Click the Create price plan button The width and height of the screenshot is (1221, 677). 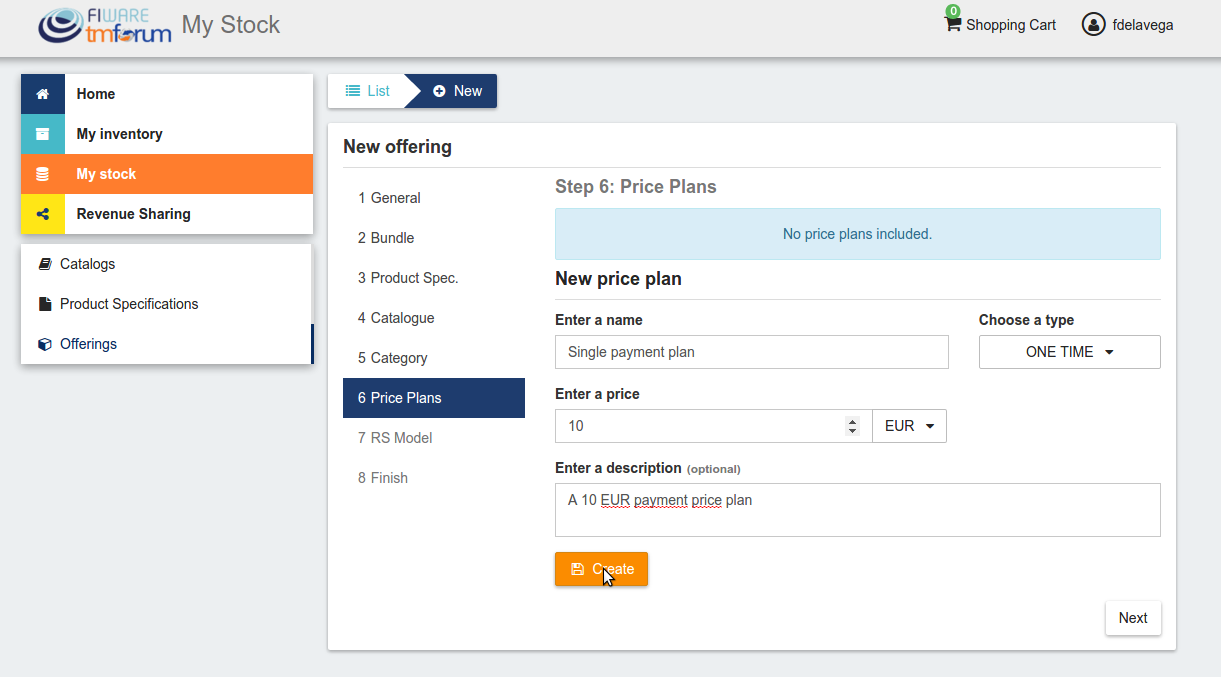[601, 569]
